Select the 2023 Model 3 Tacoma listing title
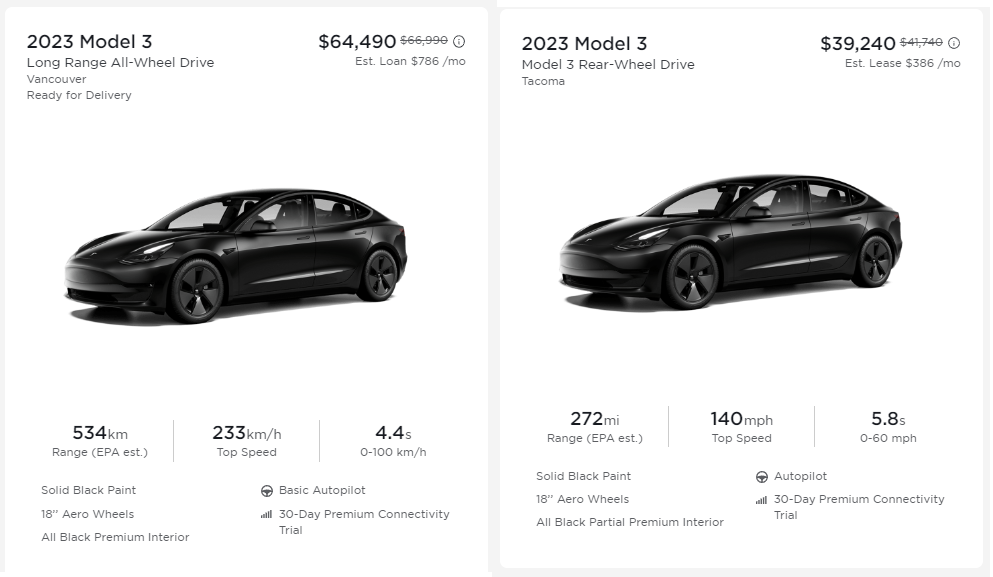This screenshot has height=577, width=993. 584,43
